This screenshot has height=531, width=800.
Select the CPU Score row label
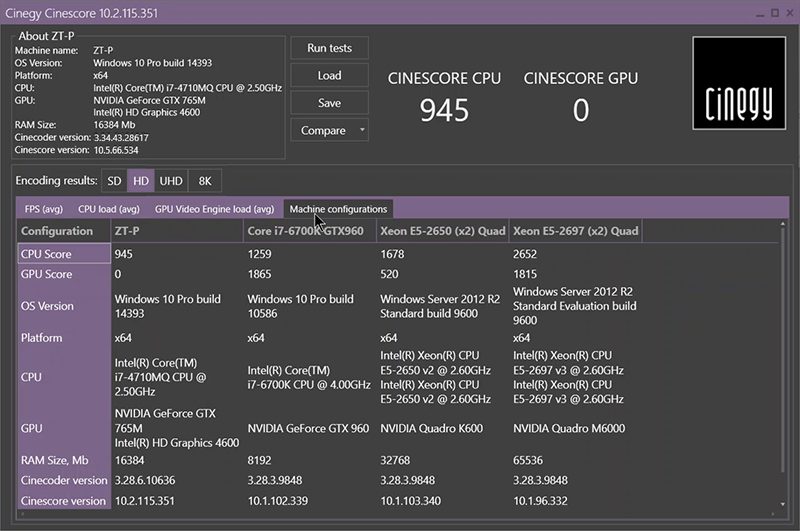point(64,254)
